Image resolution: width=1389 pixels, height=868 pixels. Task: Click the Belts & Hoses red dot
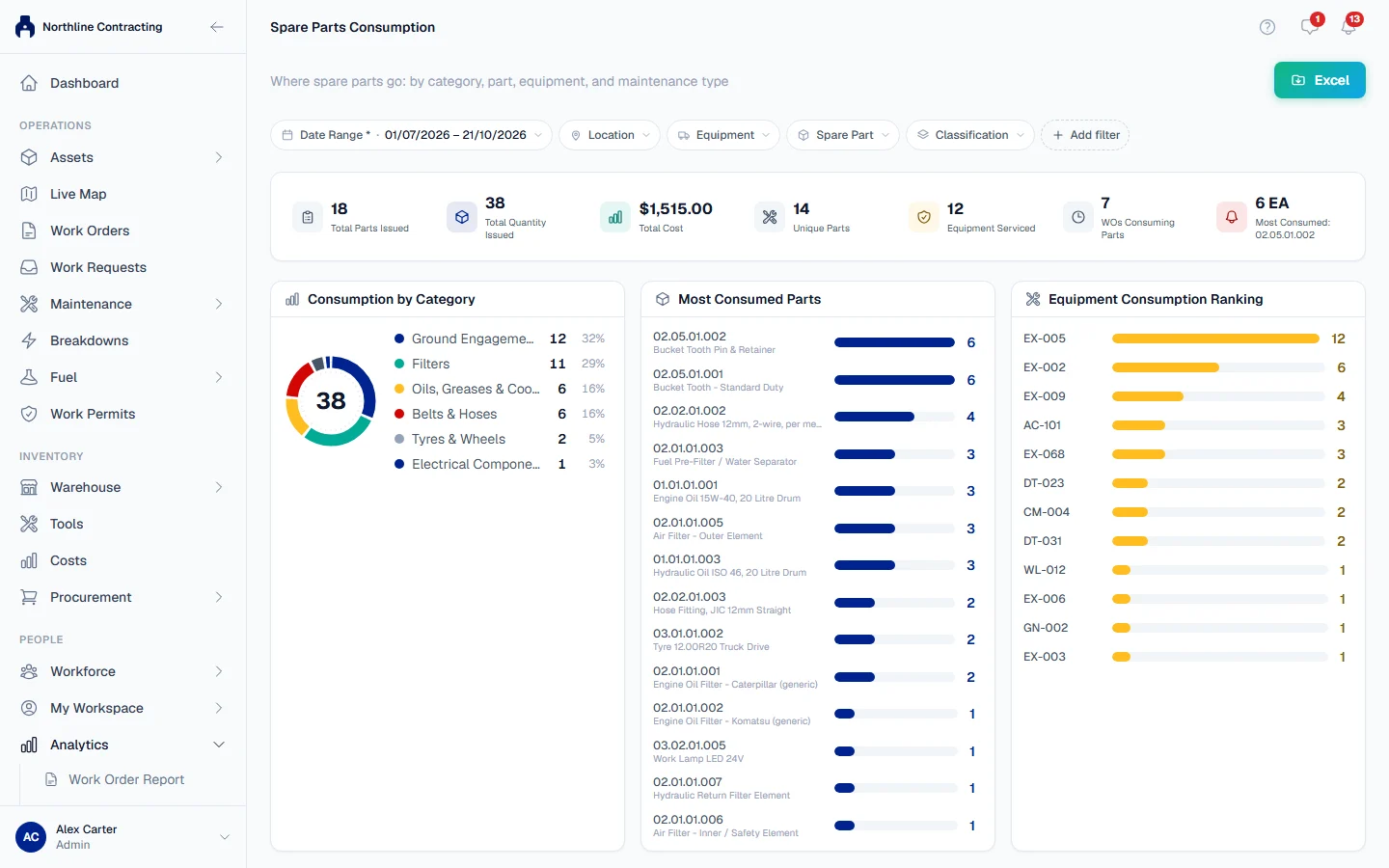399,414
